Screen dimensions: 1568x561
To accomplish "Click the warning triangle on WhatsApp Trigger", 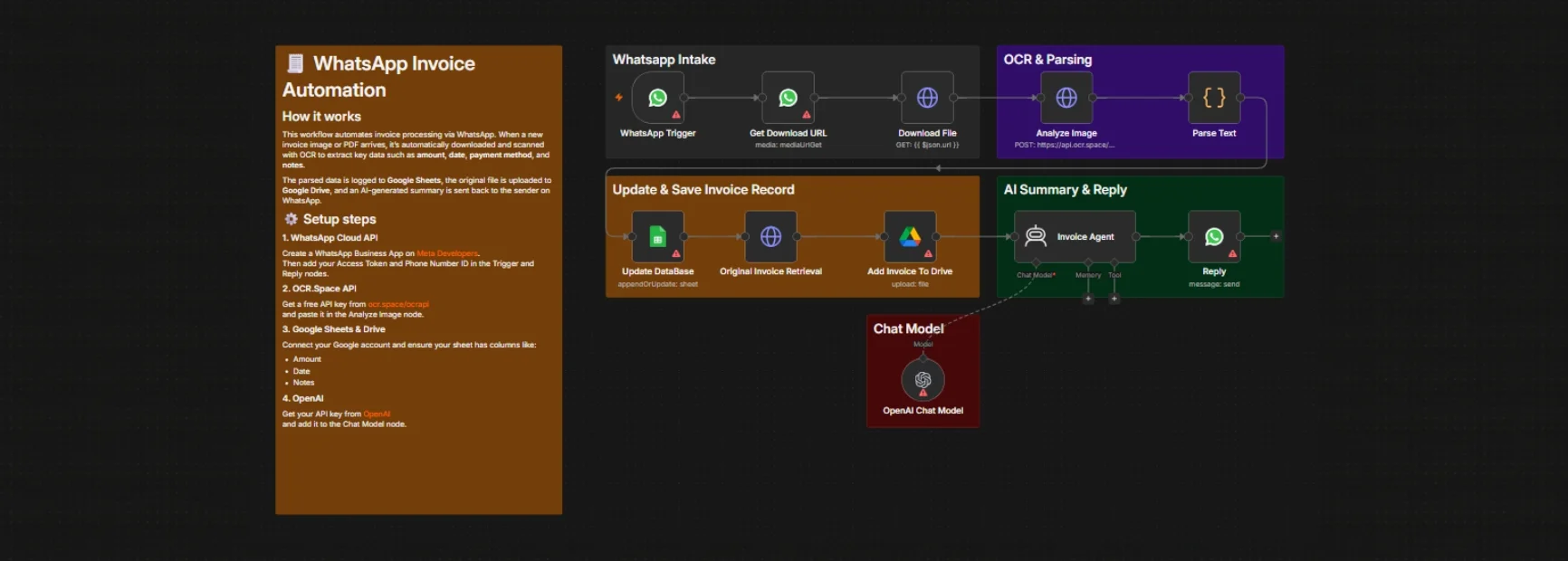I will click(676, 115).
